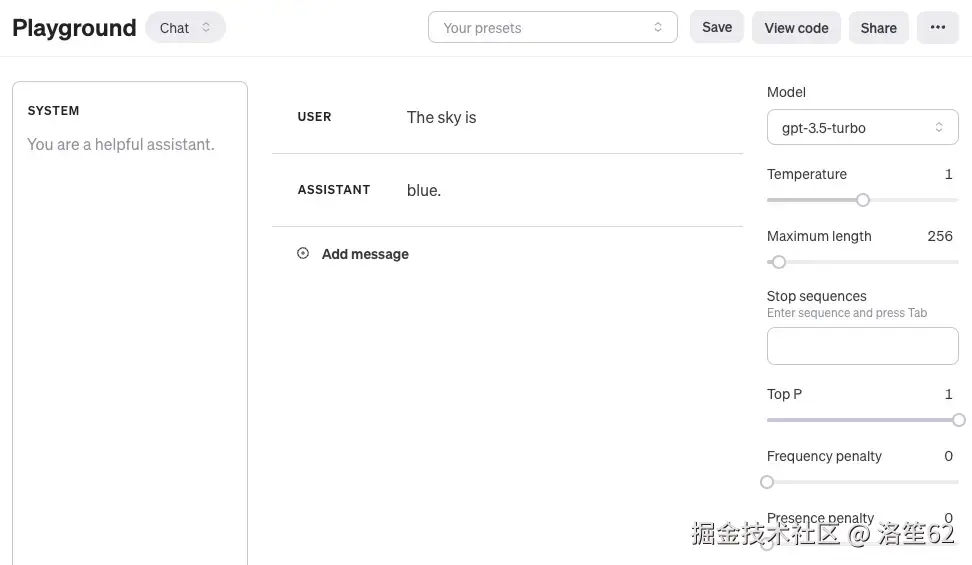Open the Chat mode dropdown
This screenshot has width=972, height=565.
point(185,27)
